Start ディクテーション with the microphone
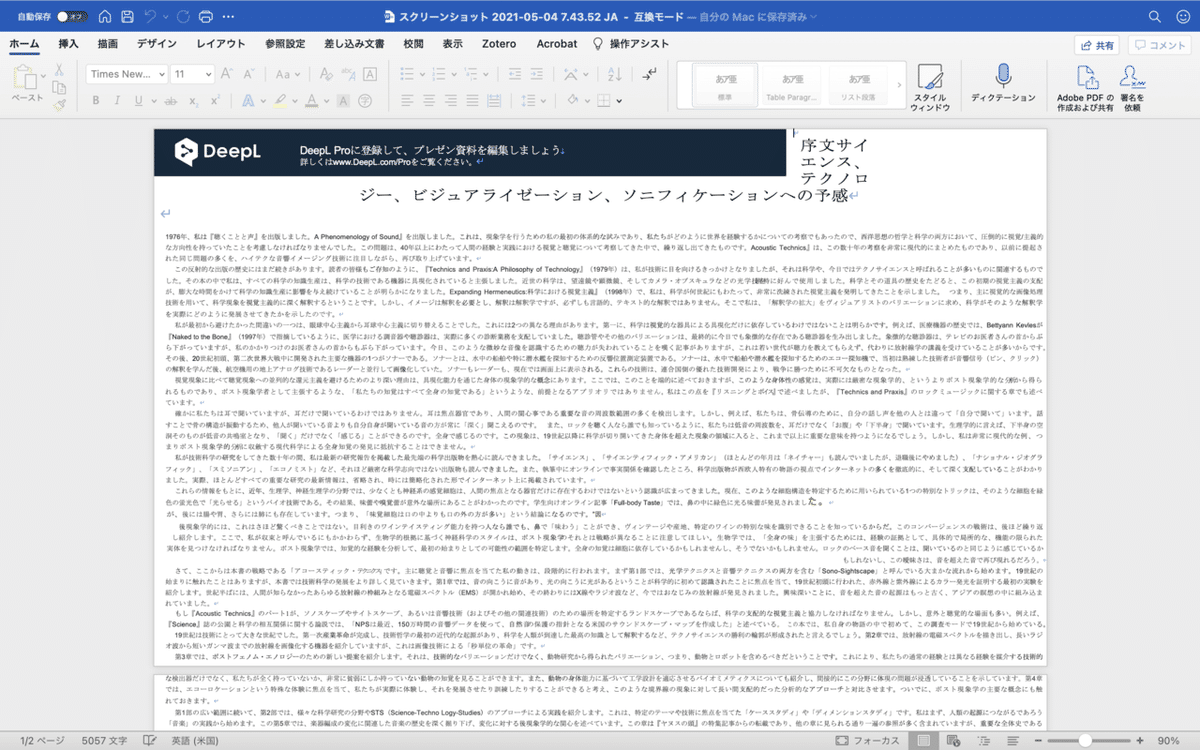This screenshot has width=1200, height=750. point(1003,84)
